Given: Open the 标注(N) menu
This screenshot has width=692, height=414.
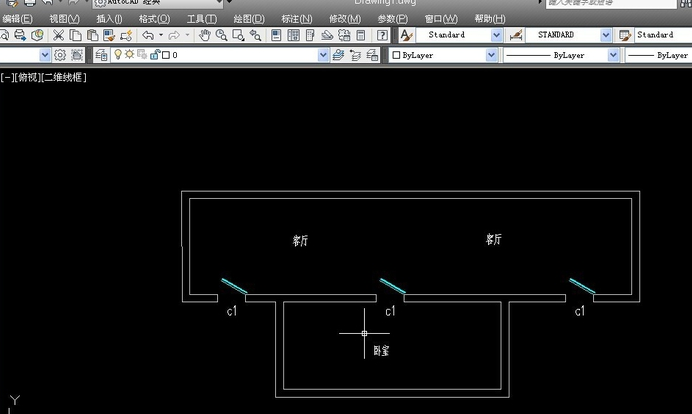Looking at the screenshot, I should [x=297, y=19].
